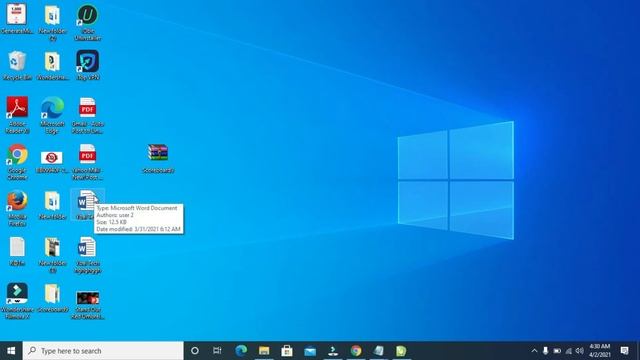Select the Word document below the highlighted one

point(87,248)
